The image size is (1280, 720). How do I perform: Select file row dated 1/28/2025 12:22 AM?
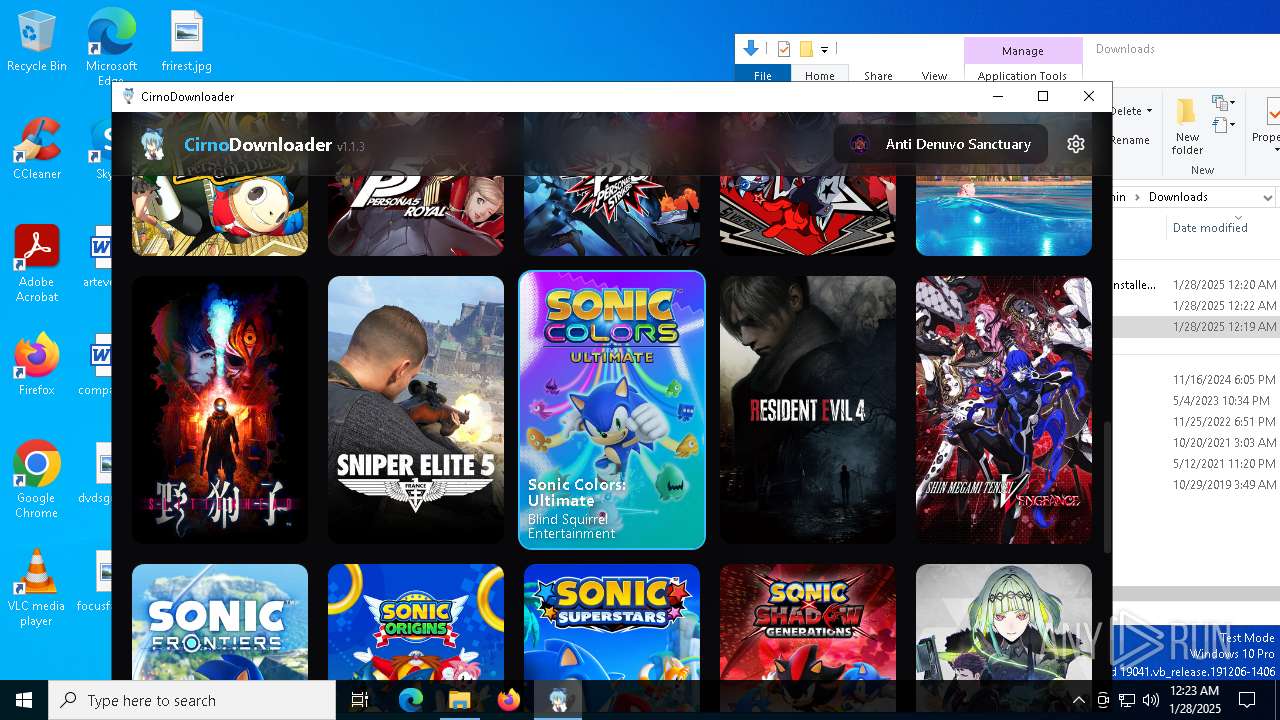[x=1195, y=306]
